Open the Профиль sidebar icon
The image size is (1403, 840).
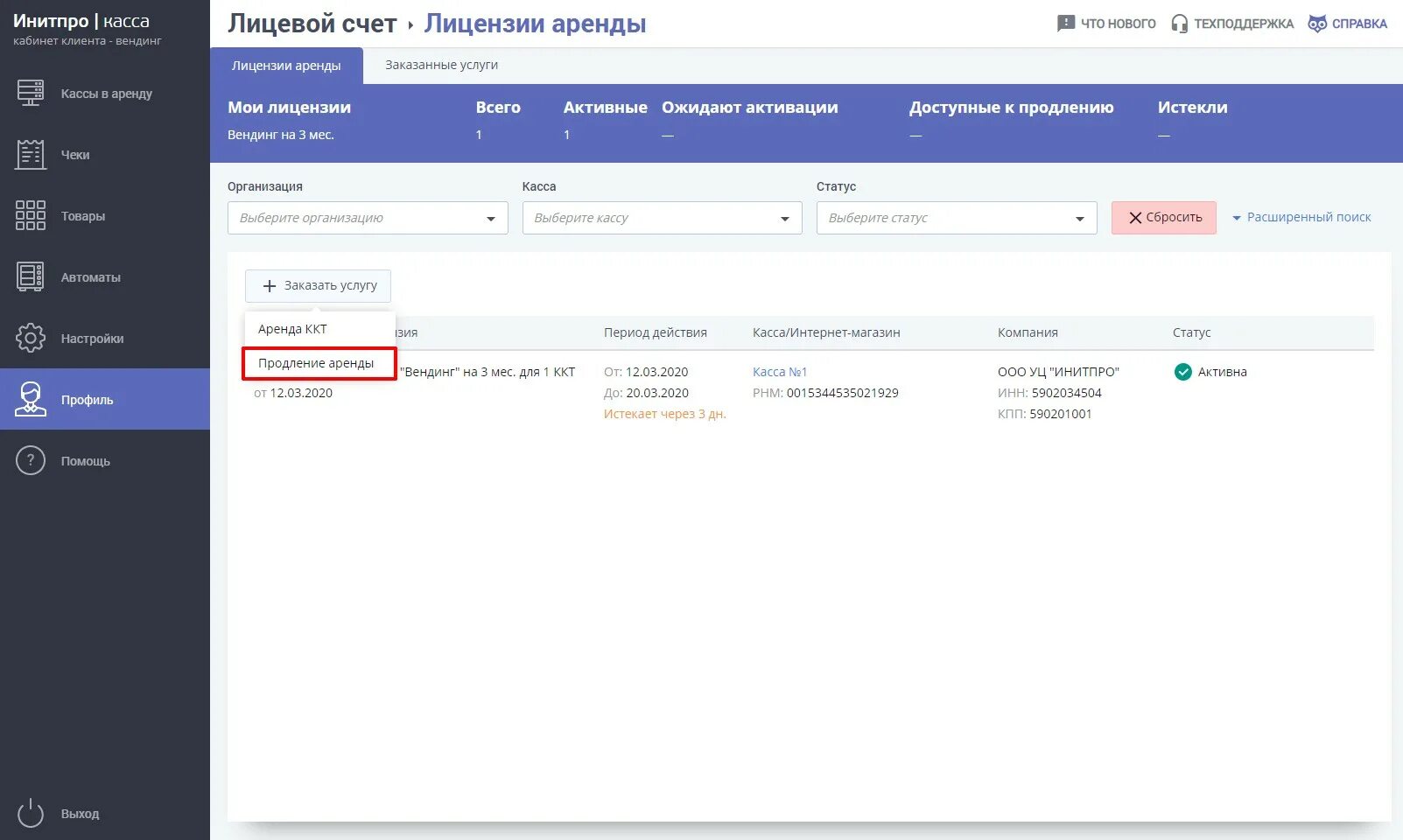tap(31, 399)
